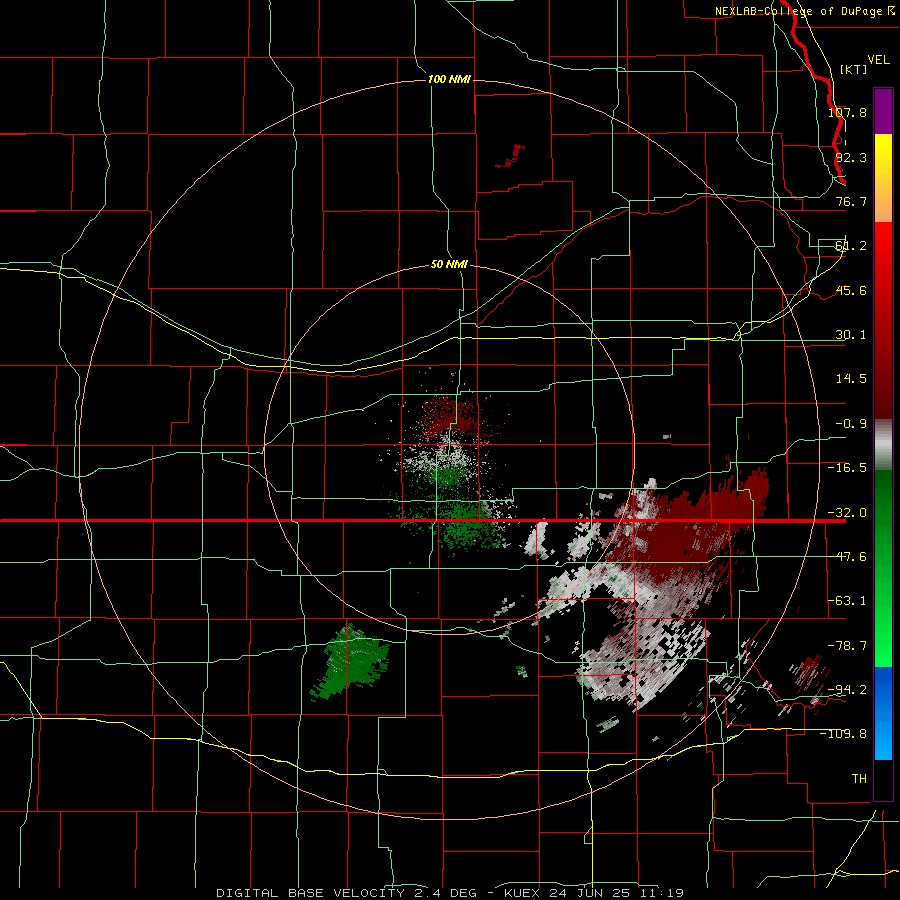Click the 107.8 scale value

(x=847, y=112)
